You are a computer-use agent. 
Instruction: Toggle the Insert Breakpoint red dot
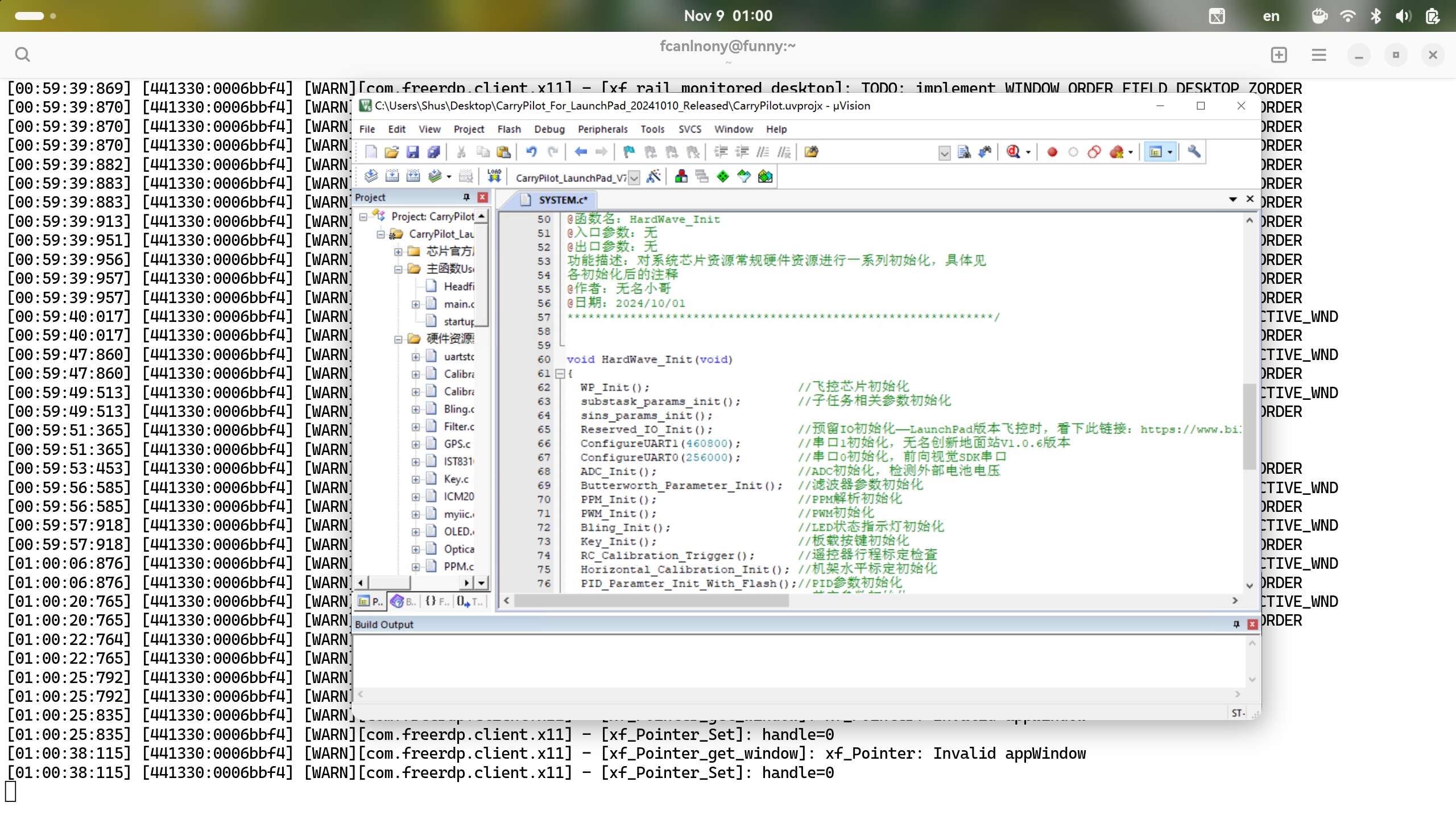coord(1052,152)
